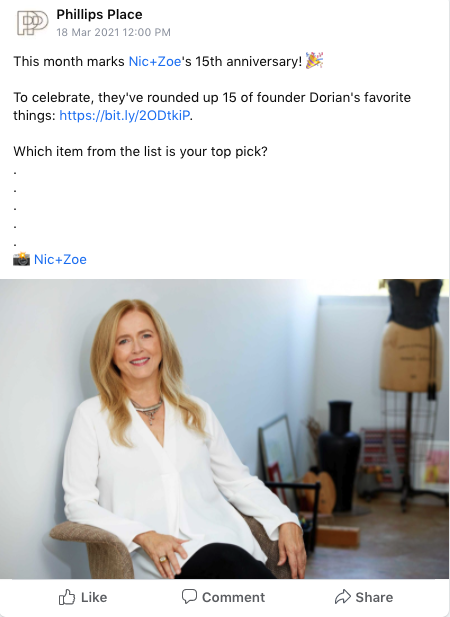Open the Nic+Zoe photo credit link
This screenshot has width=450, height=617.
[x=60, y=259]
